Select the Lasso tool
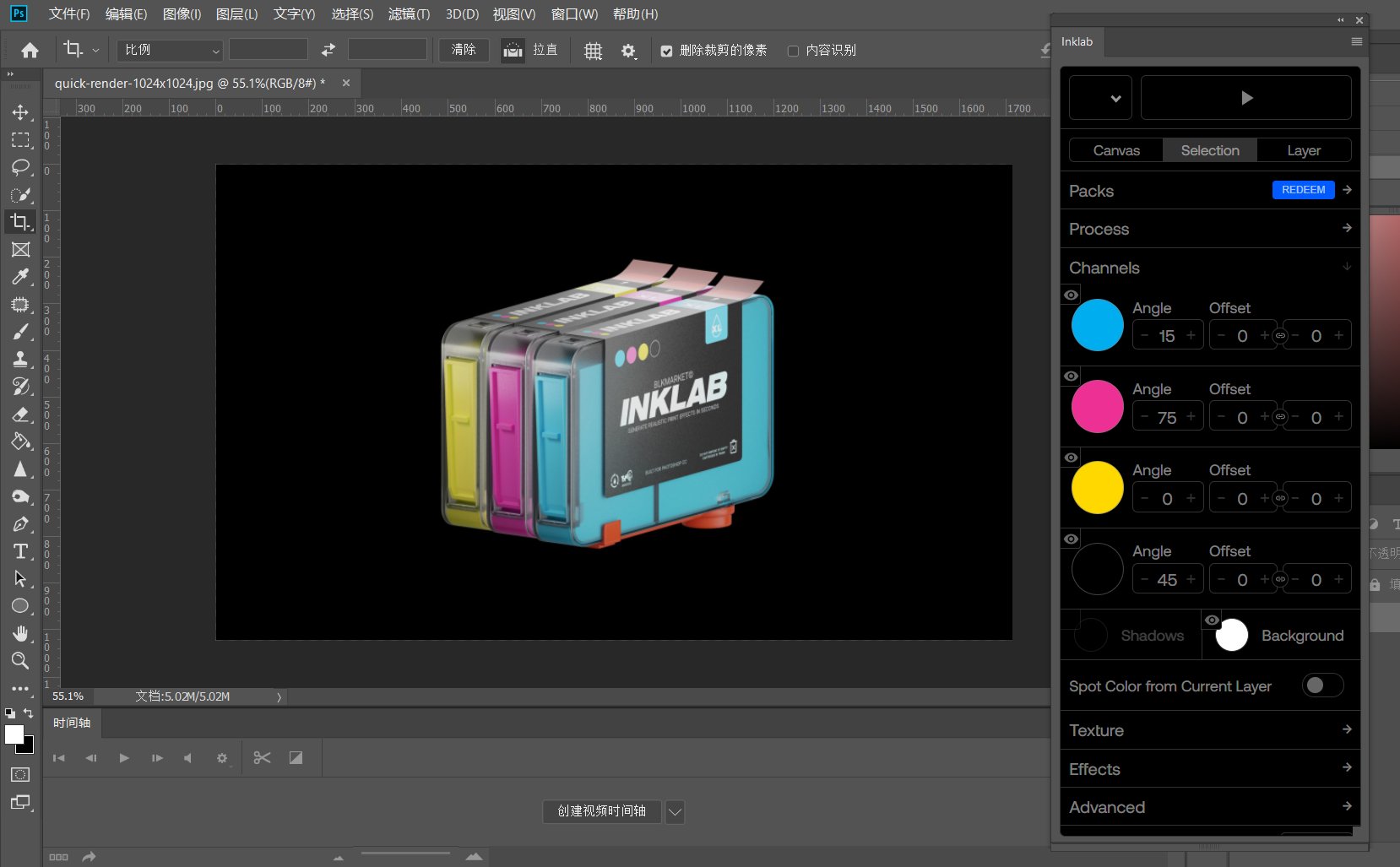Image resolution: width=1400 pixels, height=867 pixels. tap(20, 167)
